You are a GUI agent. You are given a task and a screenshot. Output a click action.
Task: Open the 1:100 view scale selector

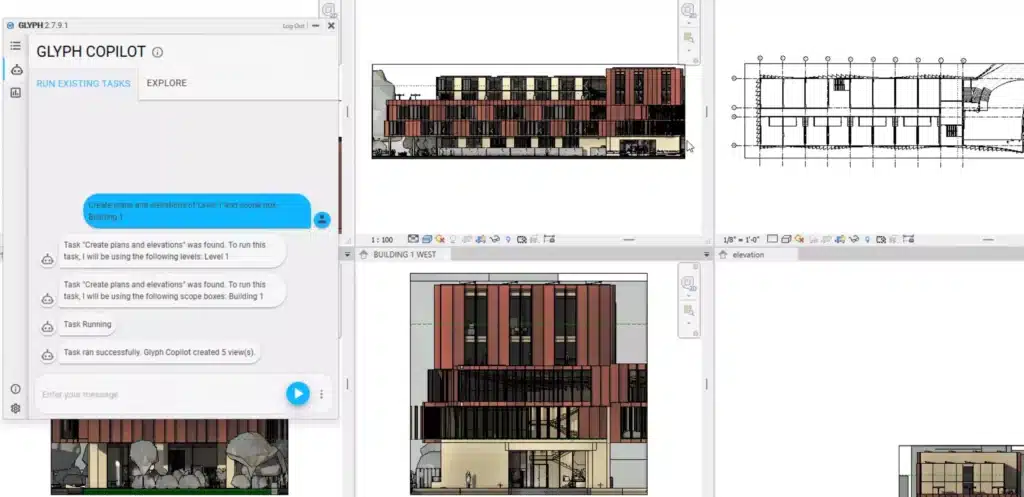pos(381,240)
